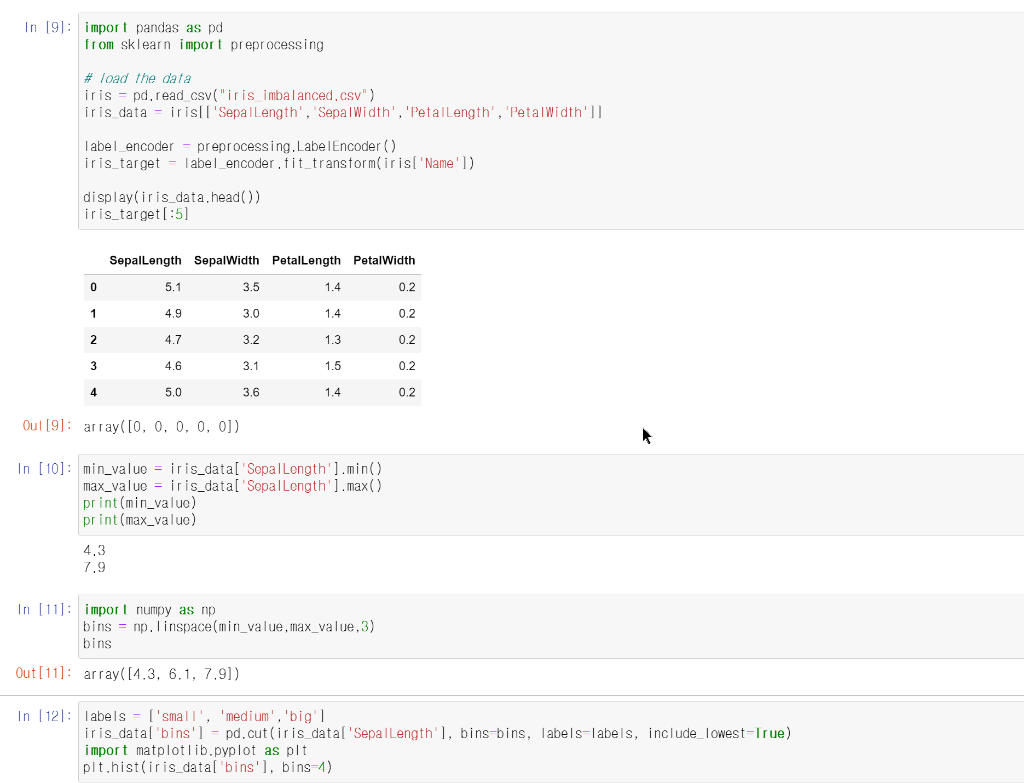Click inside the In [11] code cell
1024x783 pixels.
point(551,626)
